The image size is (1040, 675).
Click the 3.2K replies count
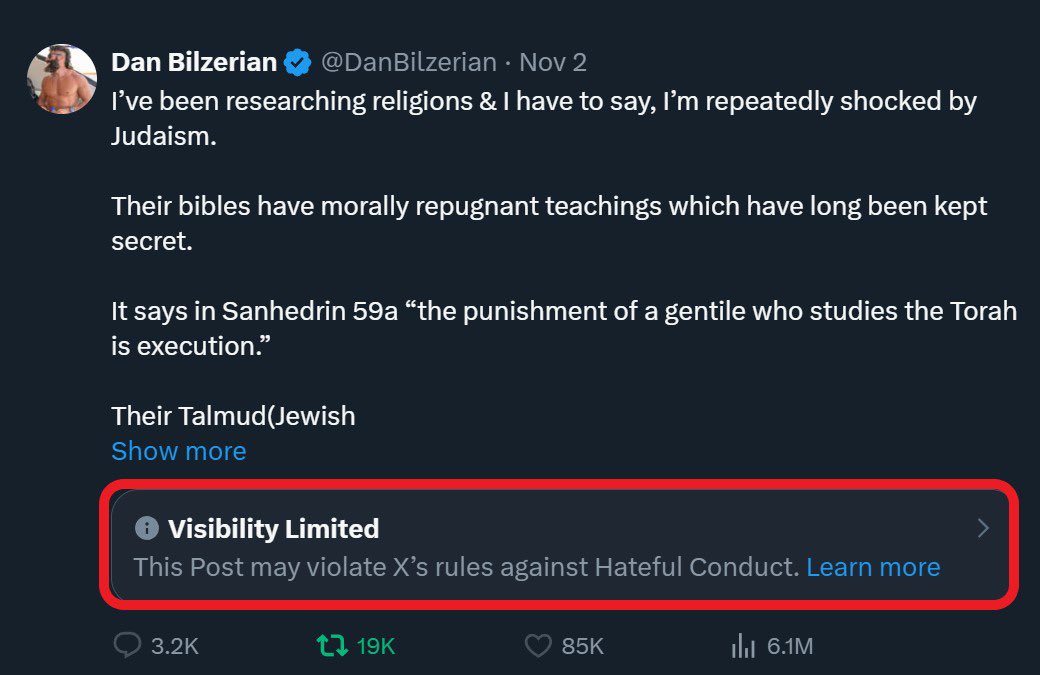[x=175, y=646]
